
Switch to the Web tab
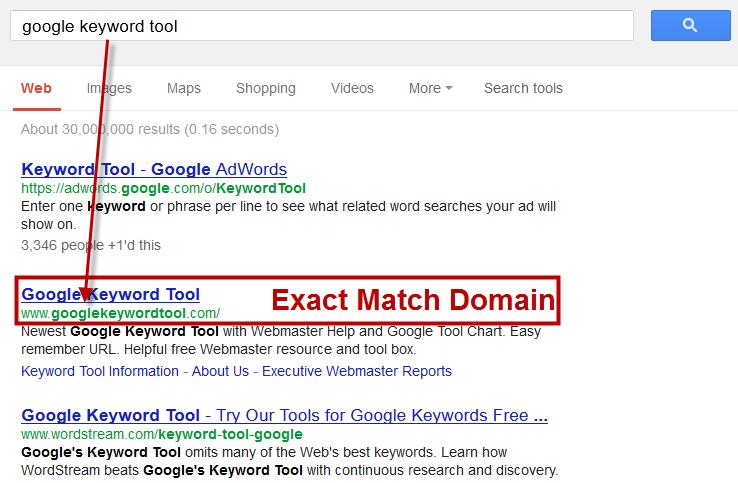point(36,88)
